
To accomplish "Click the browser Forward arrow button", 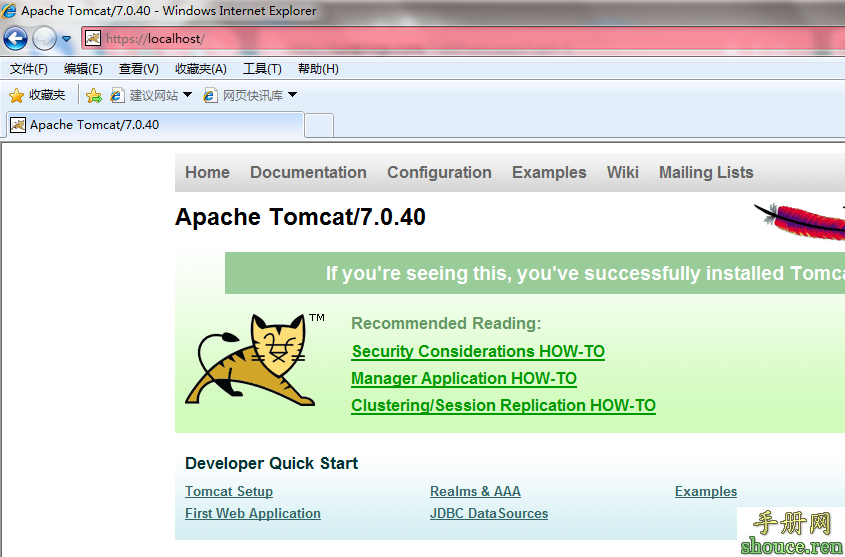I will pos(44,39).
